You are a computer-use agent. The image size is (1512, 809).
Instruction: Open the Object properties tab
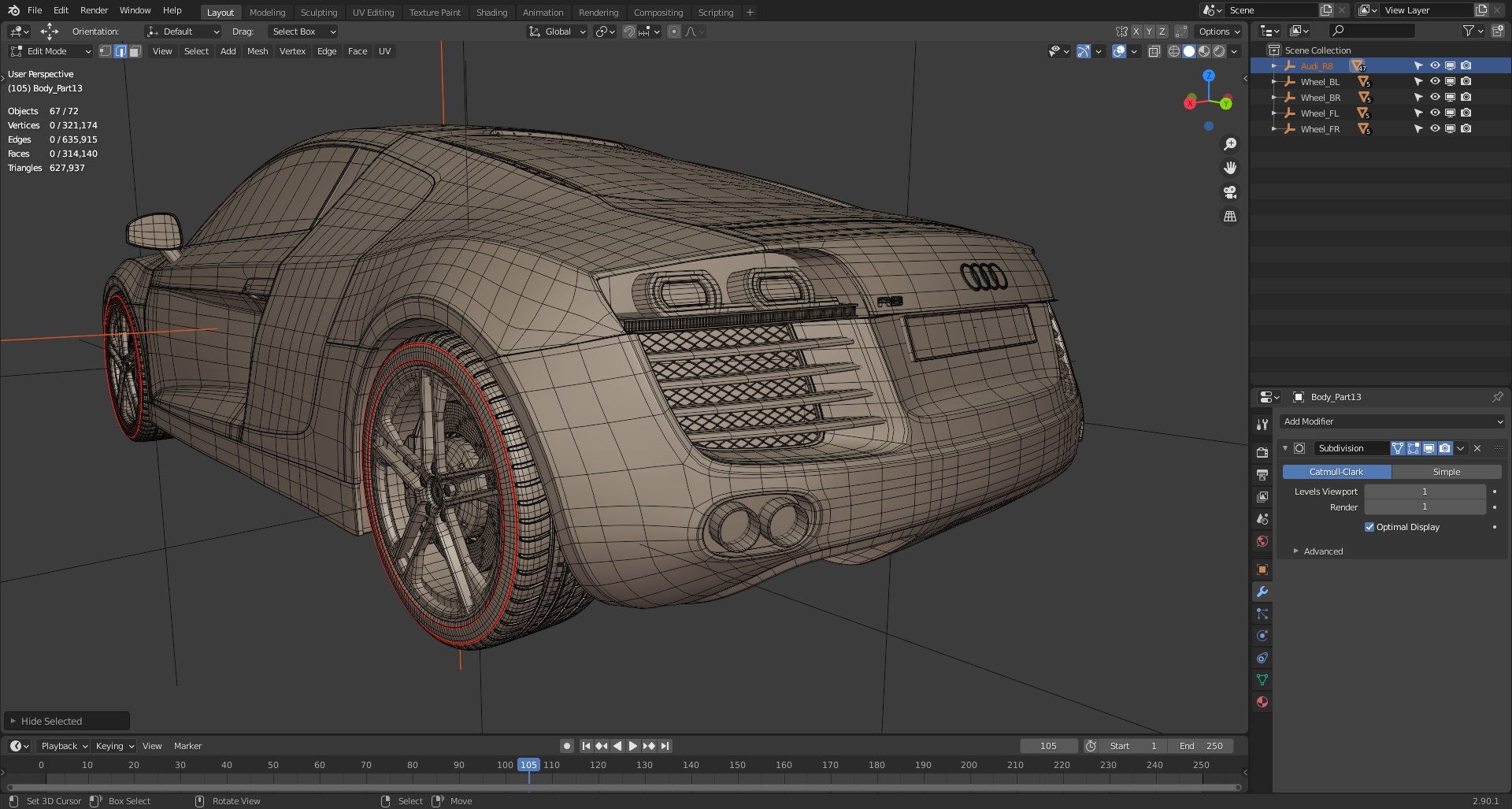tap(1262, 570)
